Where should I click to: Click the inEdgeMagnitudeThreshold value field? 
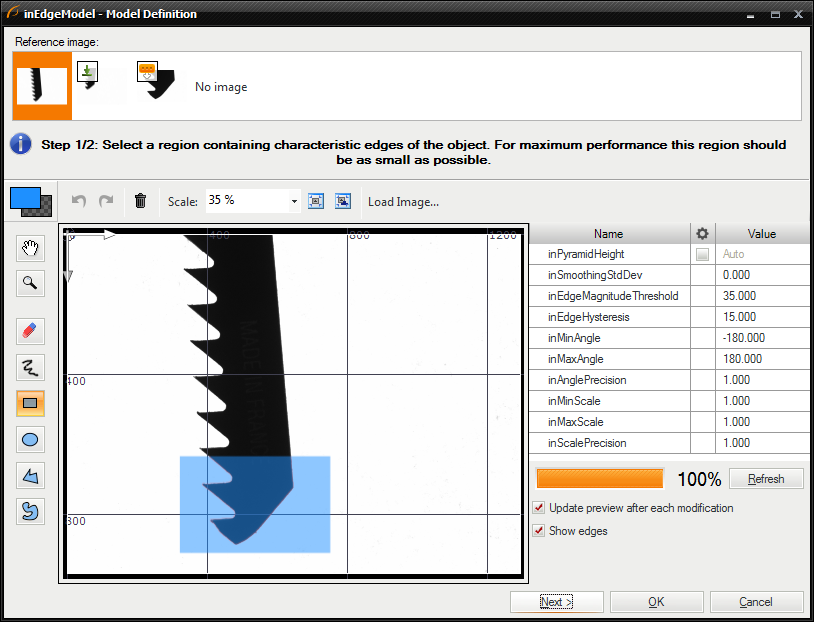762,296
